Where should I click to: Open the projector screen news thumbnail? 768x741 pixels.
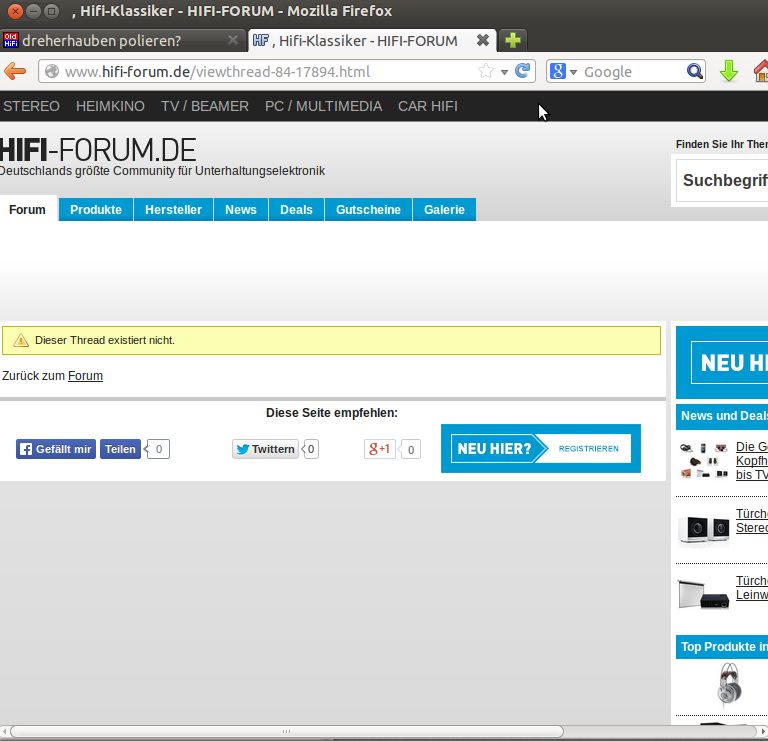tap(703, 593)
